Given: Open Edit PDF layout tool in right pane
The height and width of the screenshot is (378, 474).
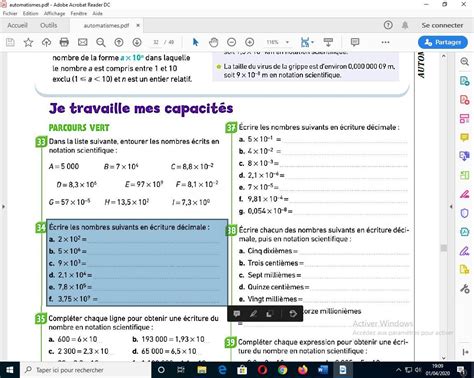Looking at the screenshot, I should pyautogui.click(x=464, y=118).
